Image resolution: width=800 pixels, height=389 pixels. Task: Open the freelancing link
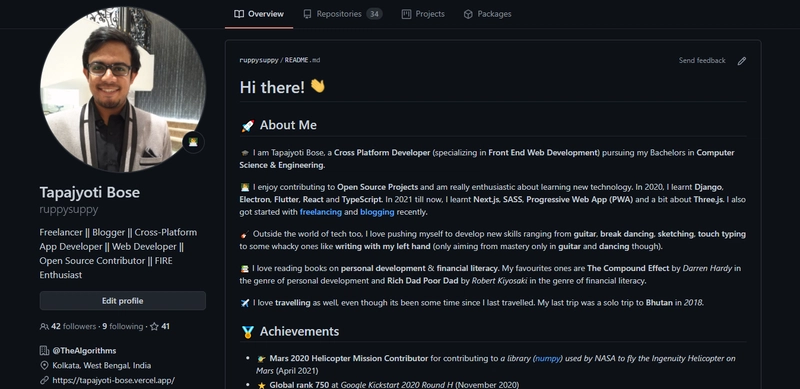click(x=321, y=212)
